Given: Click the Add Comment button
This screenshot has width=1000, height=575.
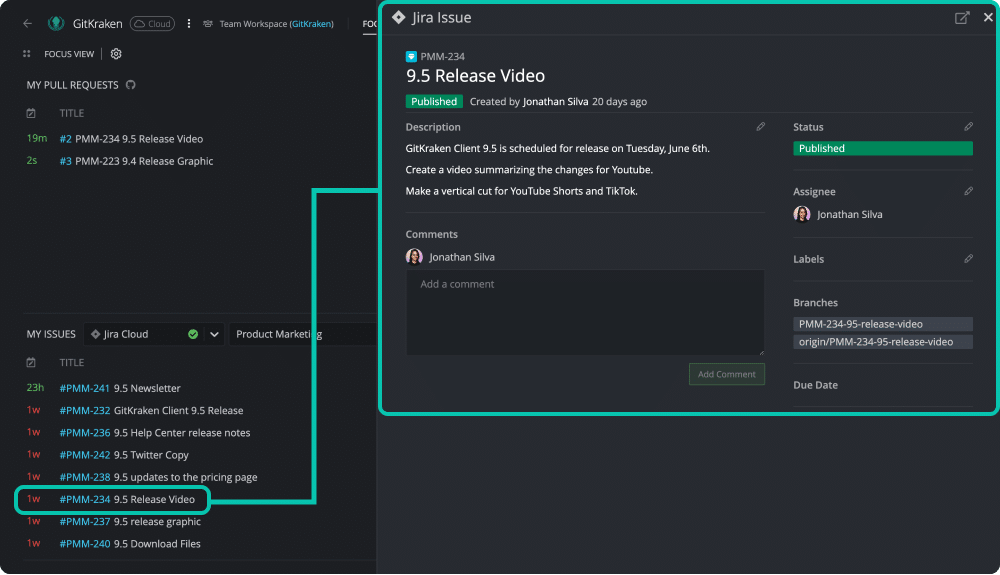Looking at the screenshot, I should point(726,374).
